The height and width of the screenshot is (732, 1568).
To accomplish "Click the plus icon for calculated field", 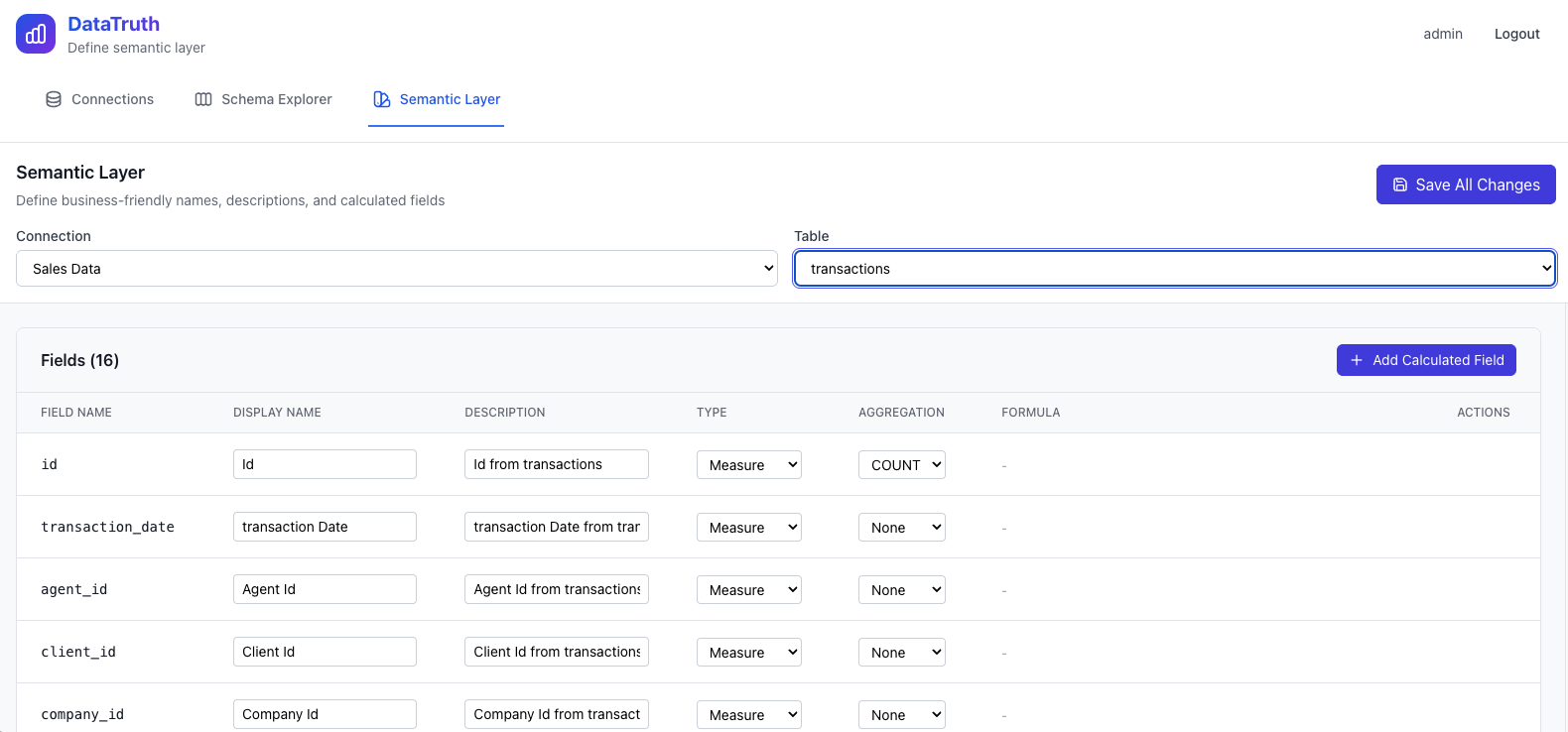I will pos(1357,360).
